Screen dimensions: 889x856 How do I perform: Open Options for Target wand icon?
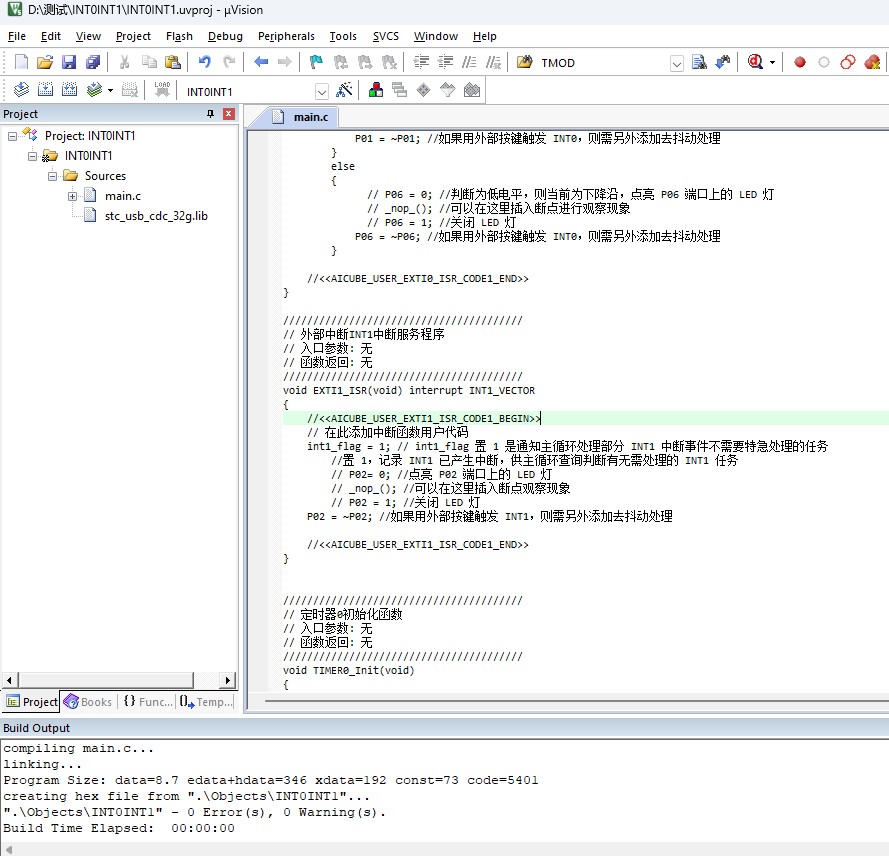tap(344, 90)
